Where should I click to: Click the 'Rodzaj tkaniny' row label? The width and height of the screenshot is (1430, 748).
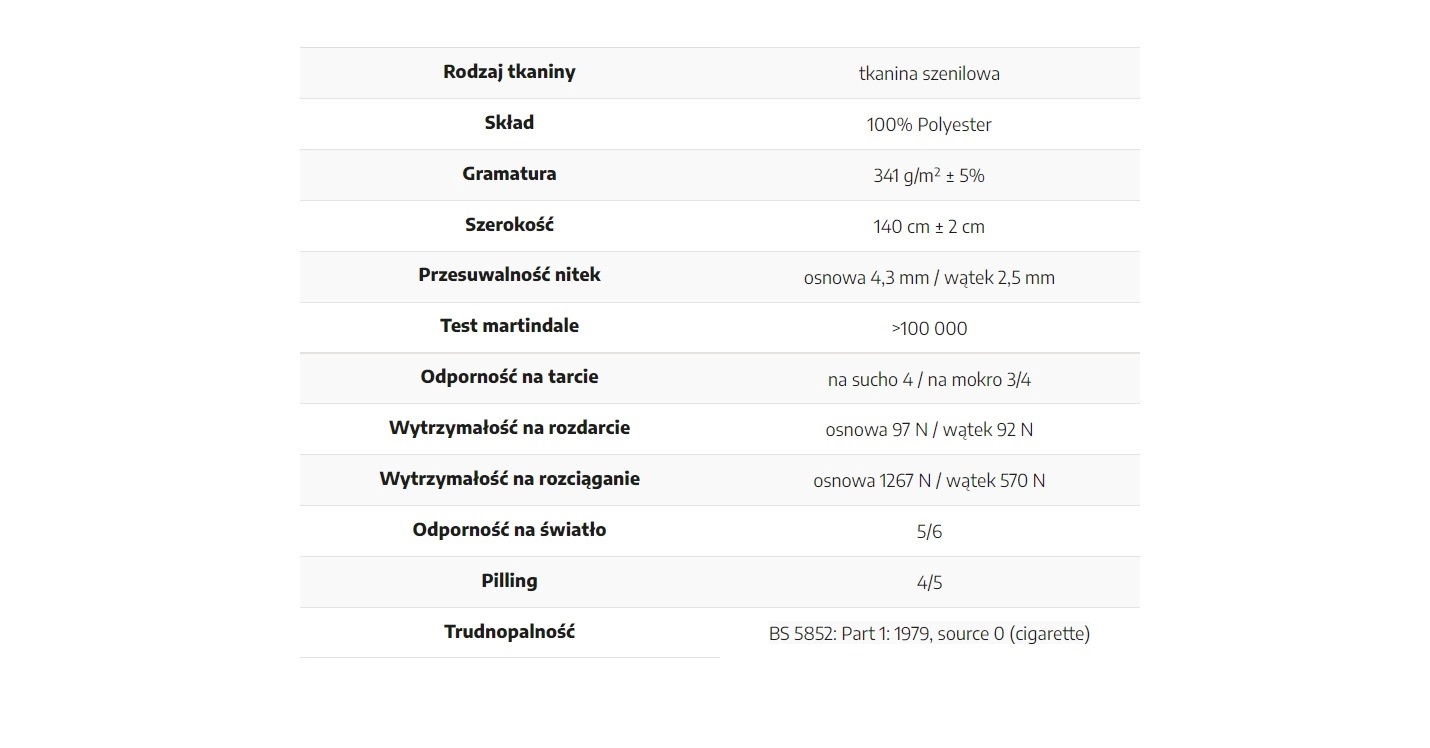pyautogui.click(x=509, y=72)
